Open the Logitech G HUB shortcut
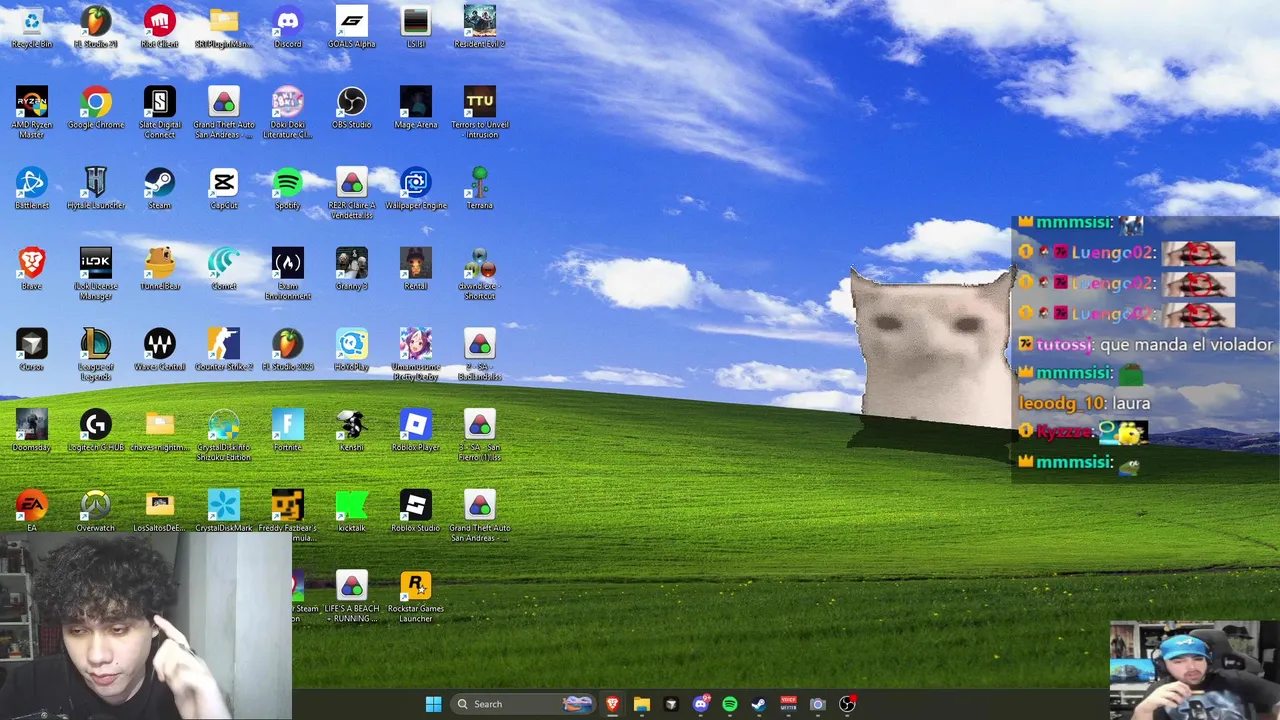The image size is (1280, 720). tap(96, 431)
